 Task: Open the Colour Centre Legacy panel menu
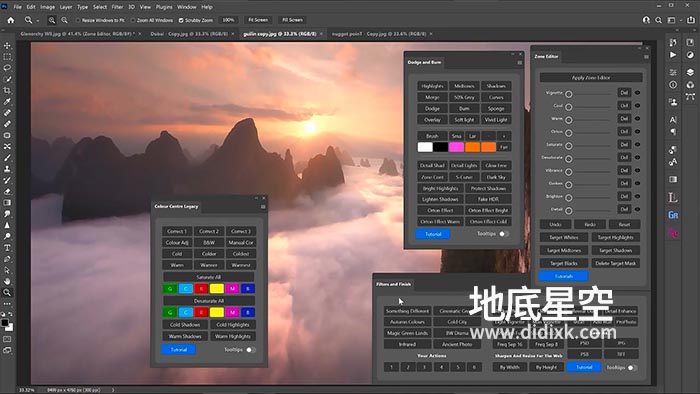tap(263, 207)
